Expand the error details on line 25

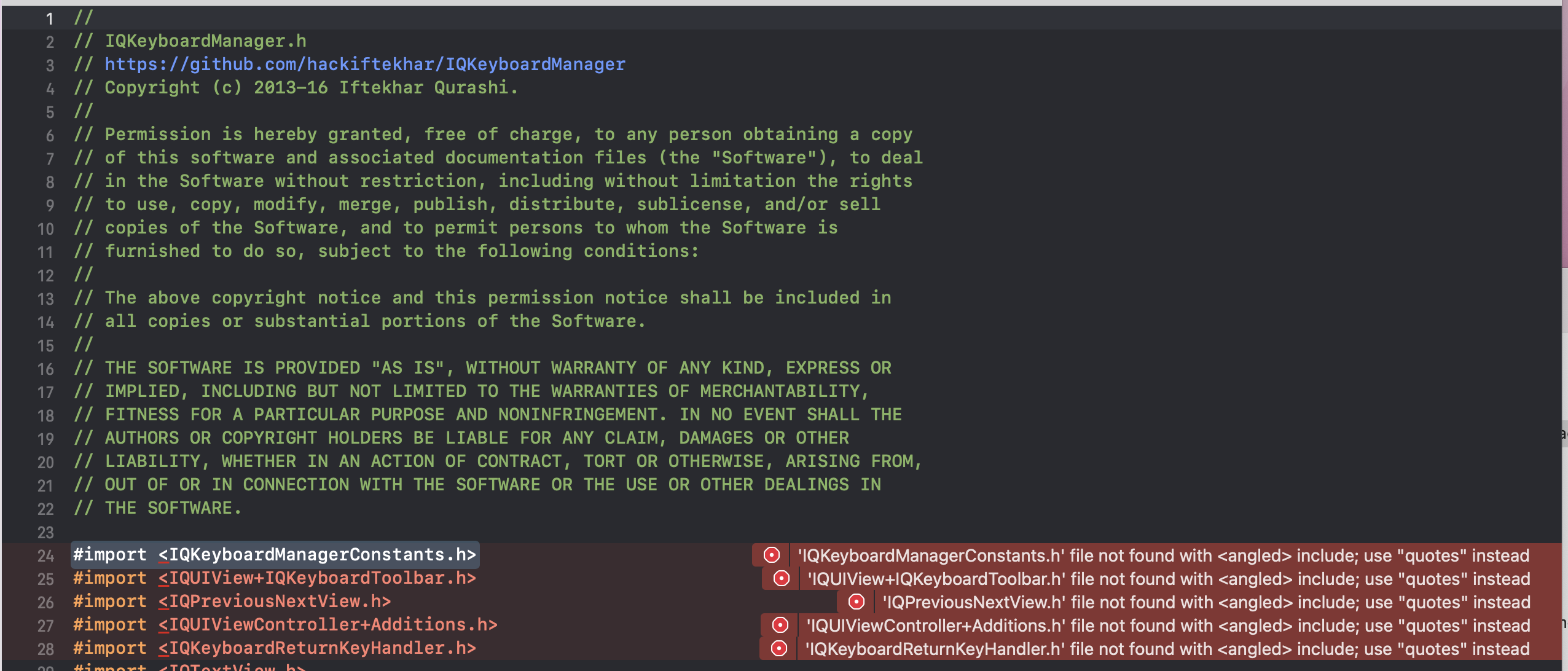(x=1167, y=578)
